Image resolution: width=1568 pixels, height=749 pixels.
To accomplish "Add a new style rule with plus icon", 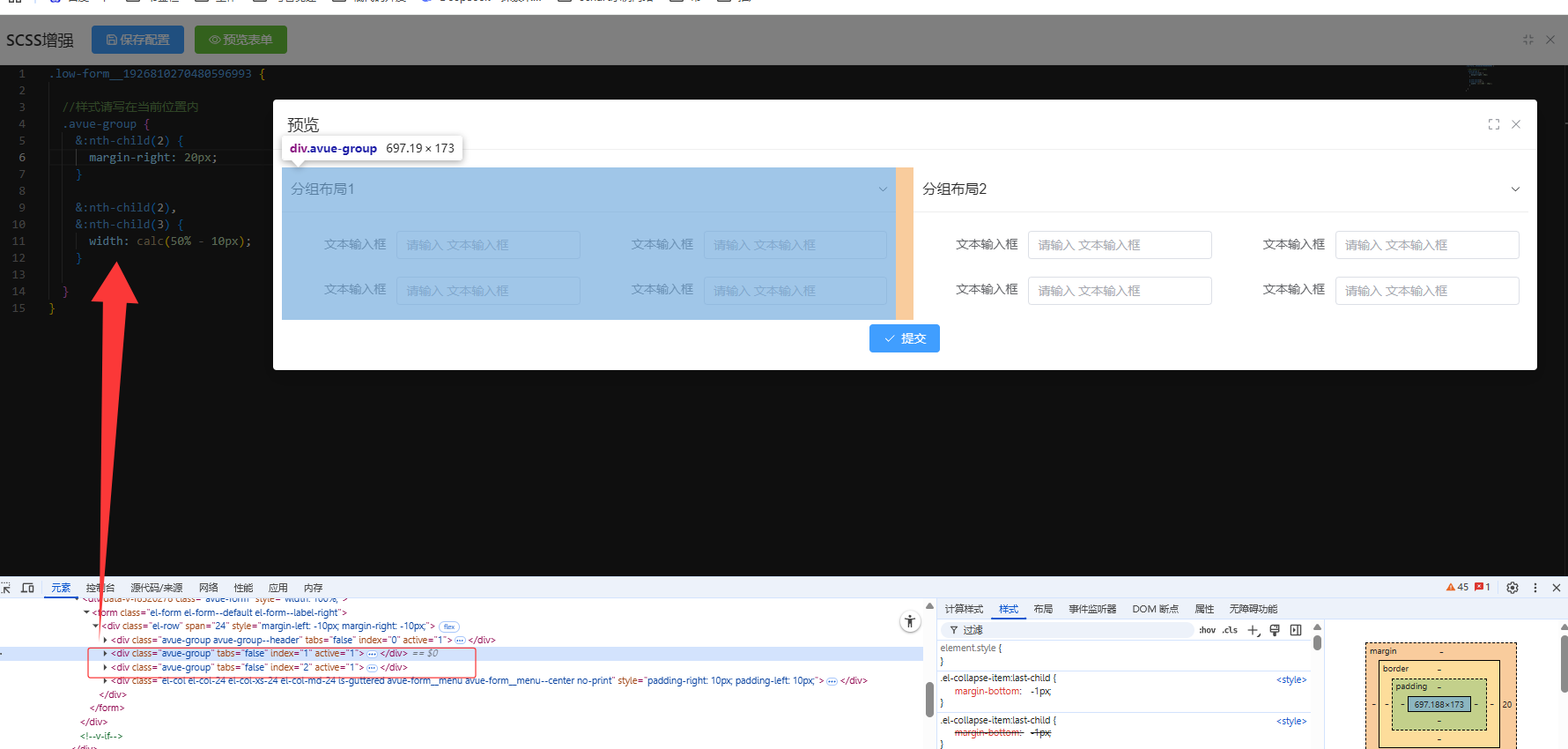I will [x=1254, y=630].
